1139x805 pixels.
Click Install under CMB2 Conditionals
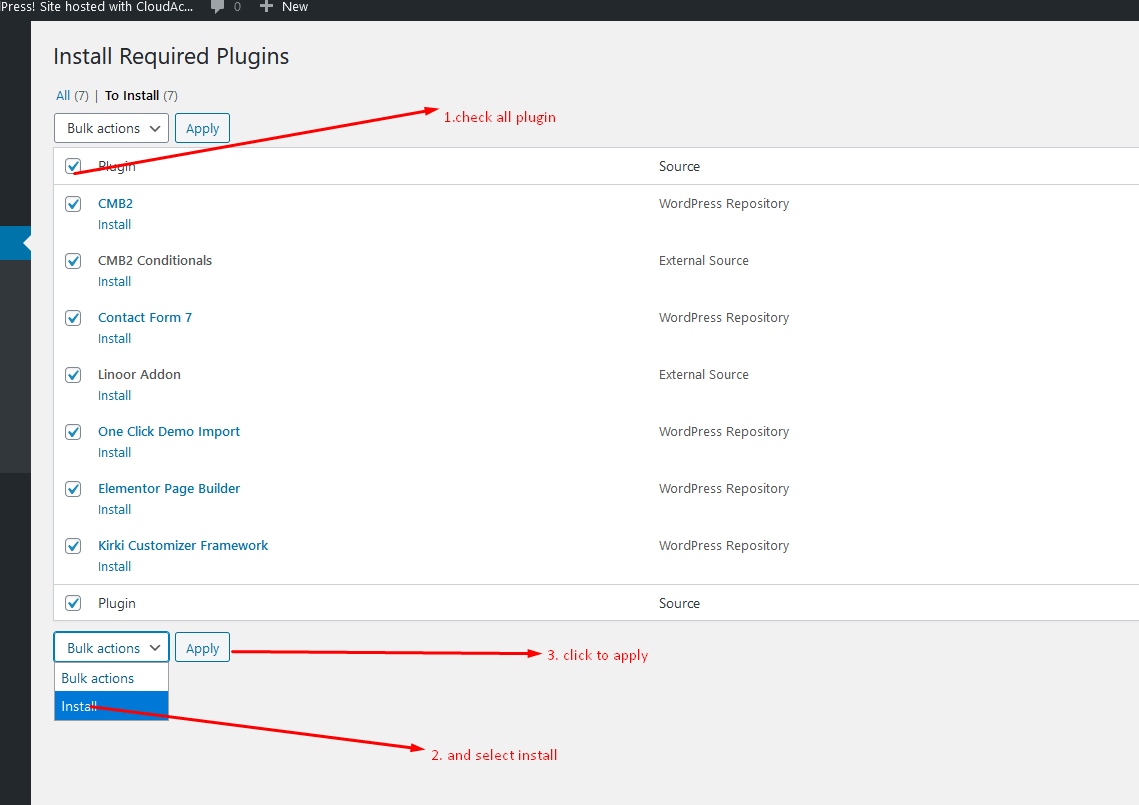coord(114,282)
